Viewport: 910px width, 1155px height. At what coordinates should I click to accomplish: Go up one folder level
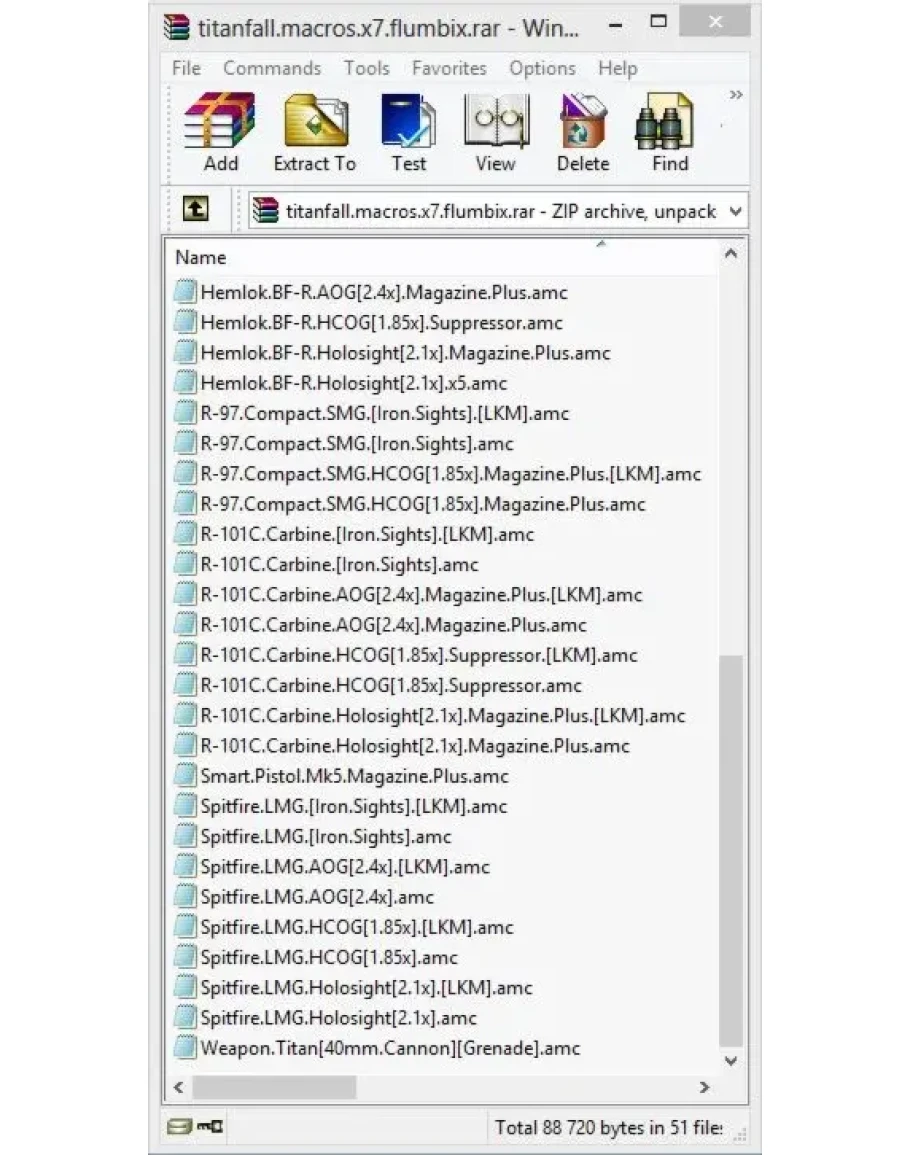195,210
